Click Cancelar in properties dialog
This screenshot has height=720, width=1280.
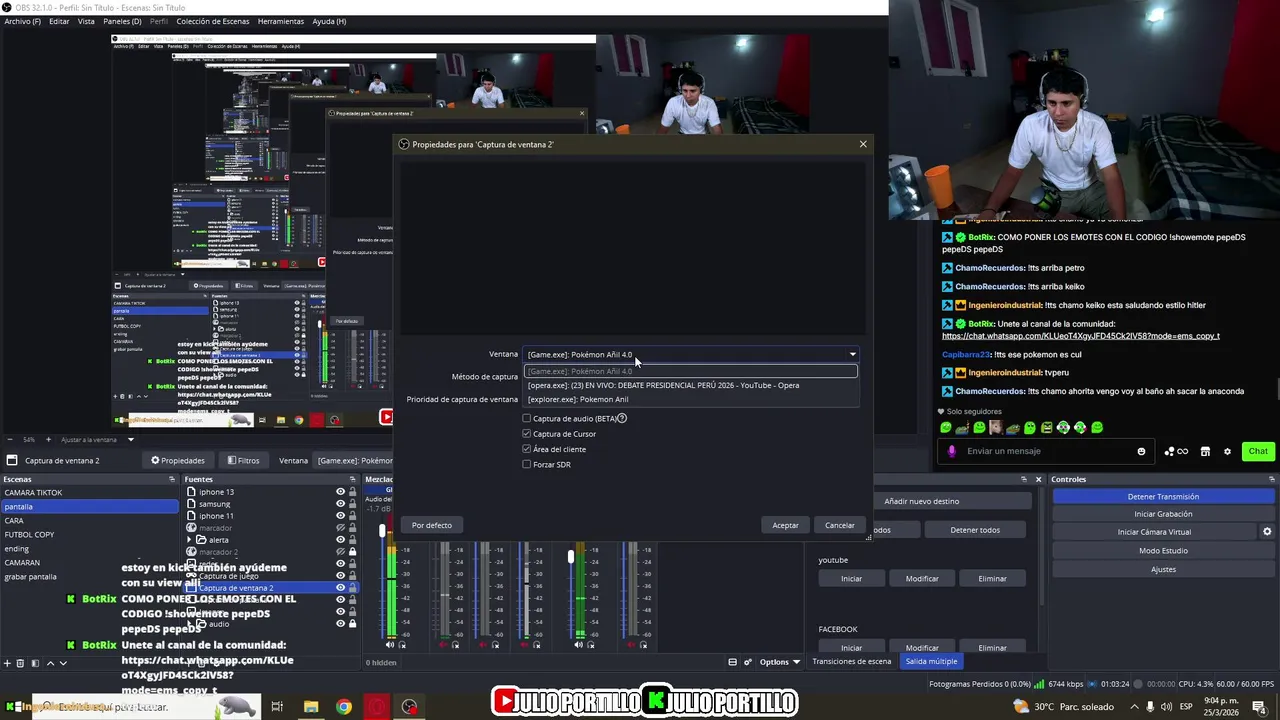click(840, 525)
